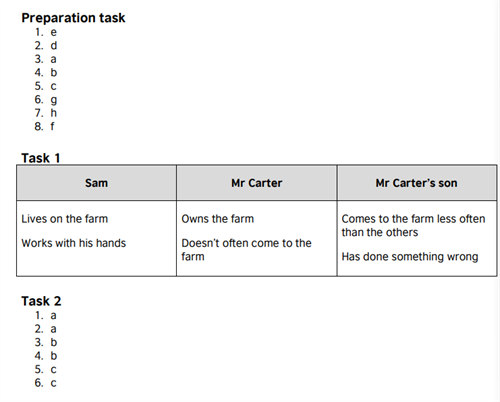Screen dimensions: 500x402
Task: Click the Preparation task heading
Action: (x=73, y=18)
